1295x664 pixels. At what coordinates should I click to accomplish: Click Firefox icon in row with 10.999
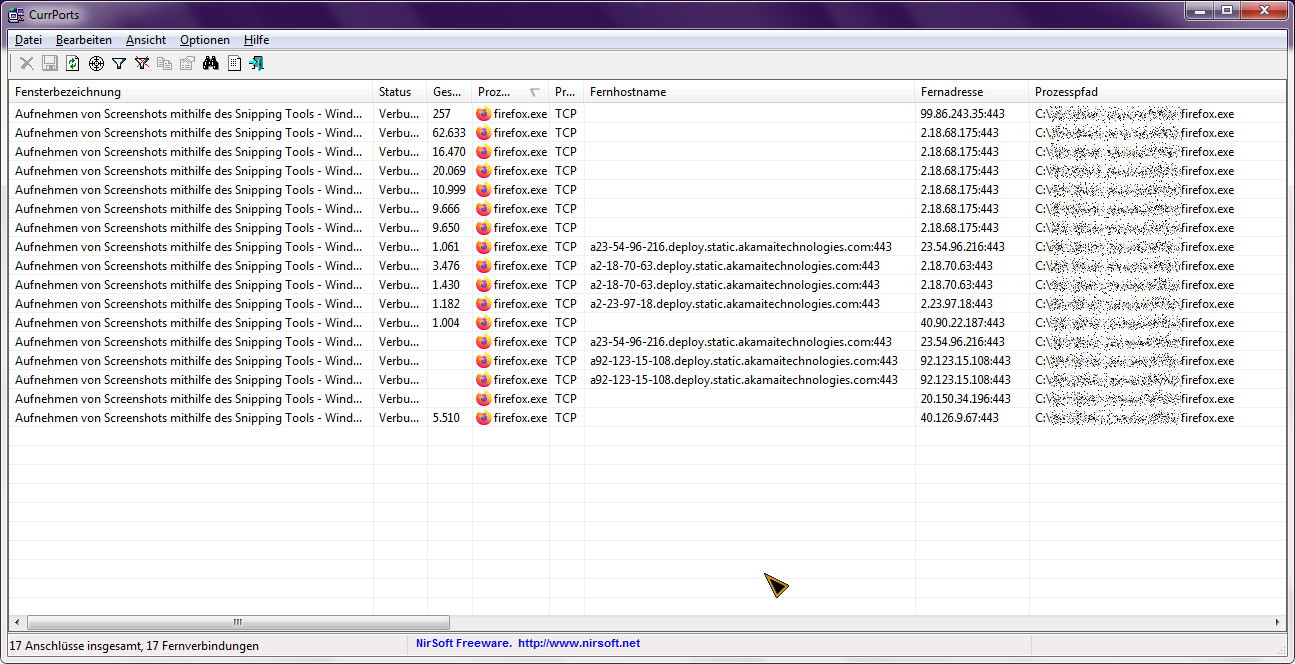pyautogui.click(x=484, y=190)
